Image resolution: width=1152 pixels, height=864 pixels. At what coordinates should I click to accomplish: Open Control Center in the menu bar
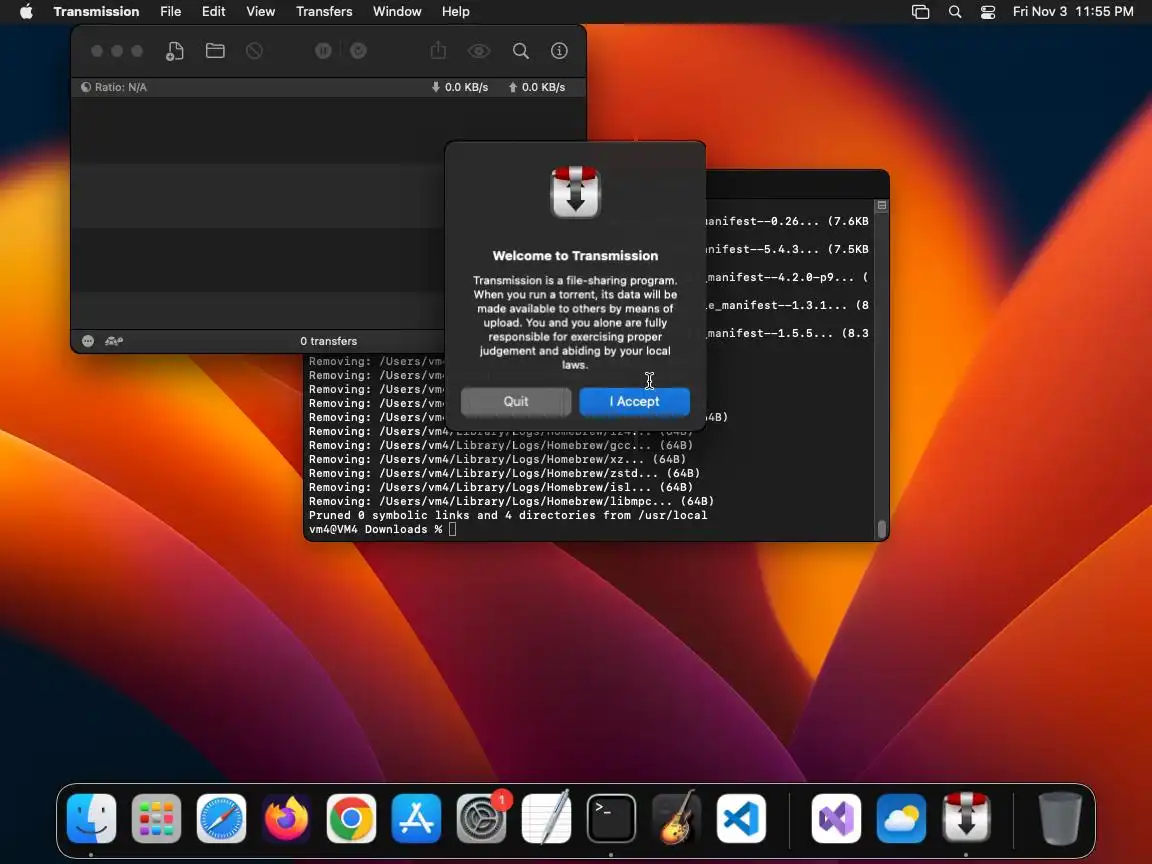click(988, 12)
